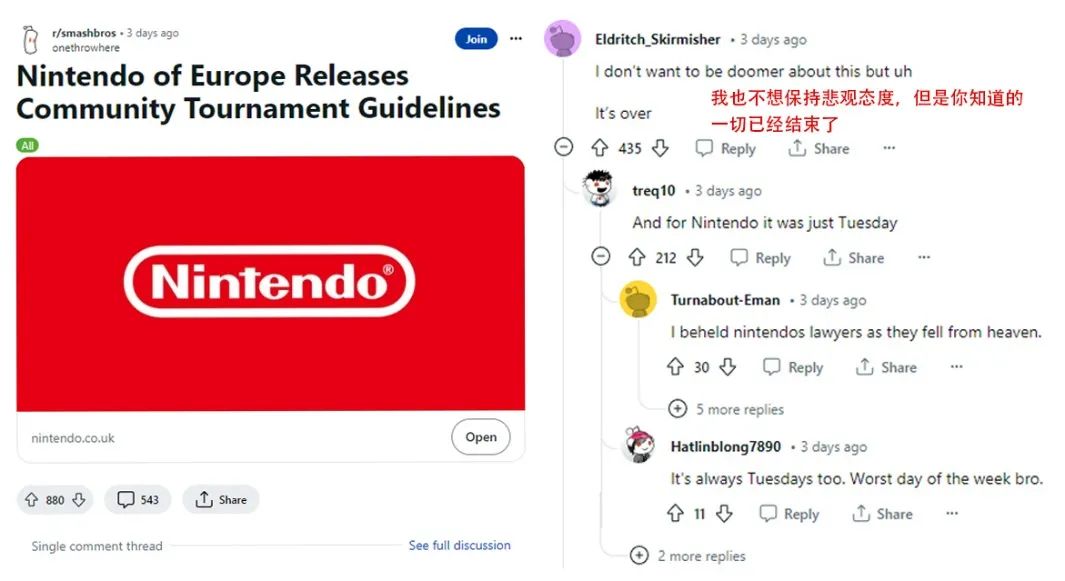Open the nintendo.co.uk link
Viewport: 1065px width, 581px height.
(x=481, y=437)
